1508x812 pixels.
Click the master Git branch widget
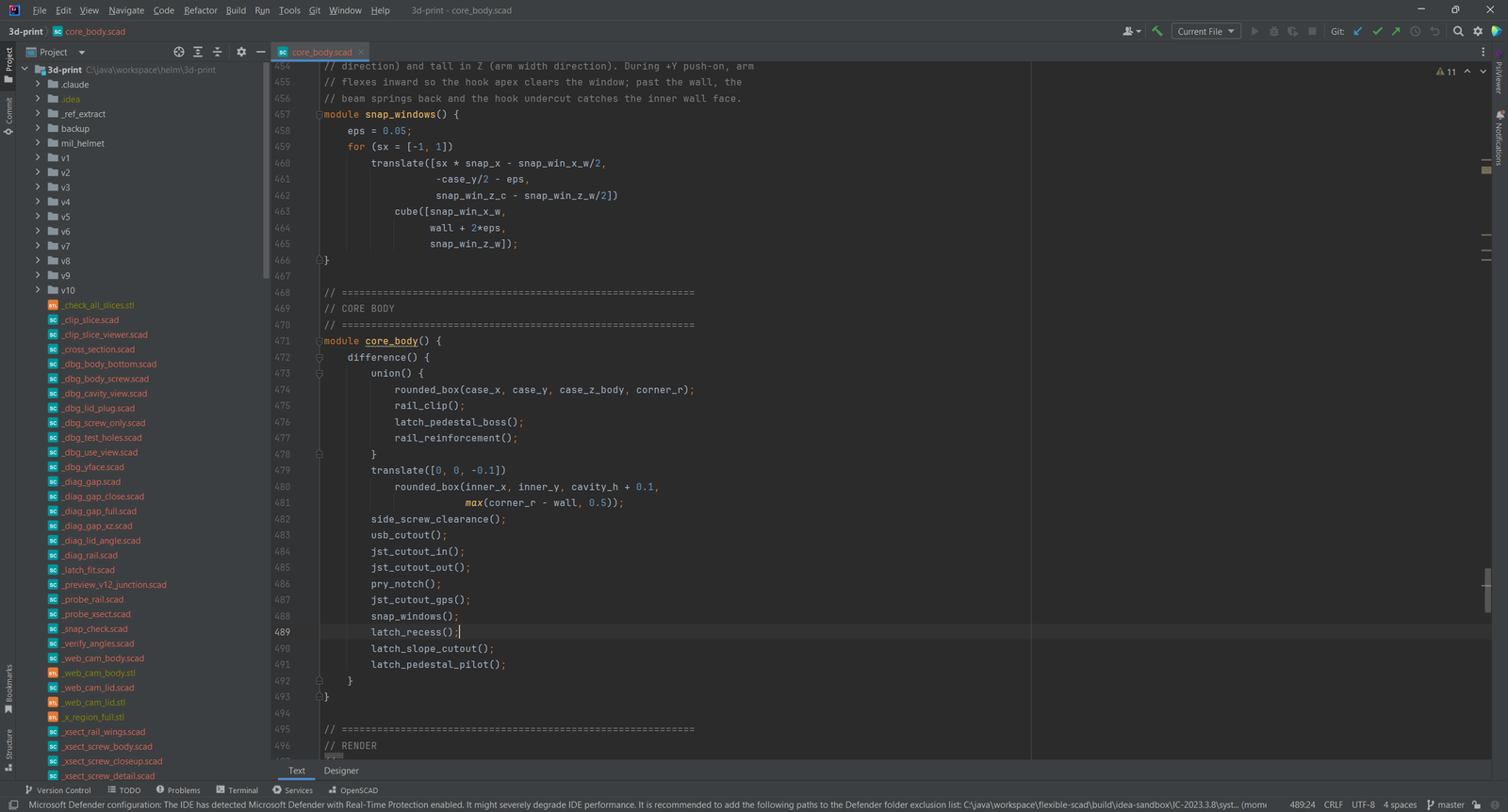coord(1446,804)
